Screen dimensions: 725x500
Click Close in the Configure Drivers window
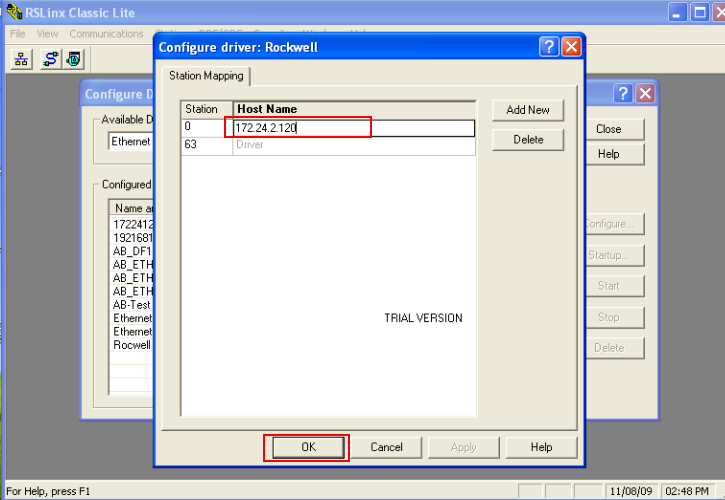(x=614, y=130)
